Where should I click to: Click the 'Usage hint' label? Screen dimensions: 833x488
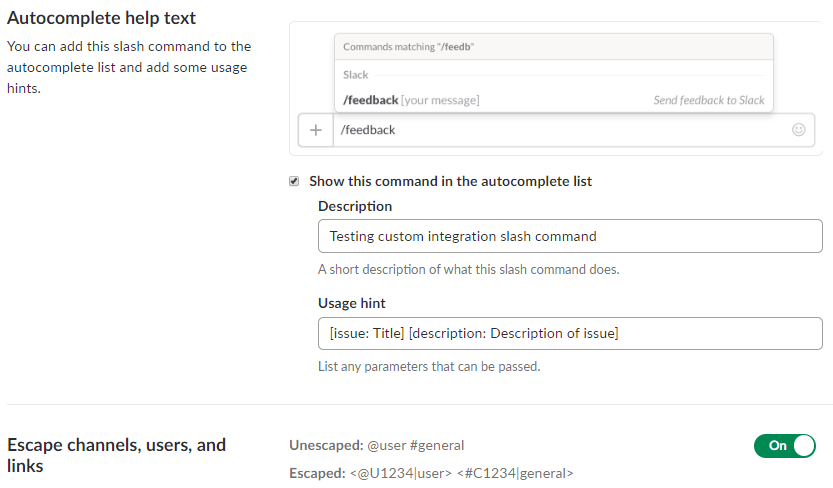[352, 303]
